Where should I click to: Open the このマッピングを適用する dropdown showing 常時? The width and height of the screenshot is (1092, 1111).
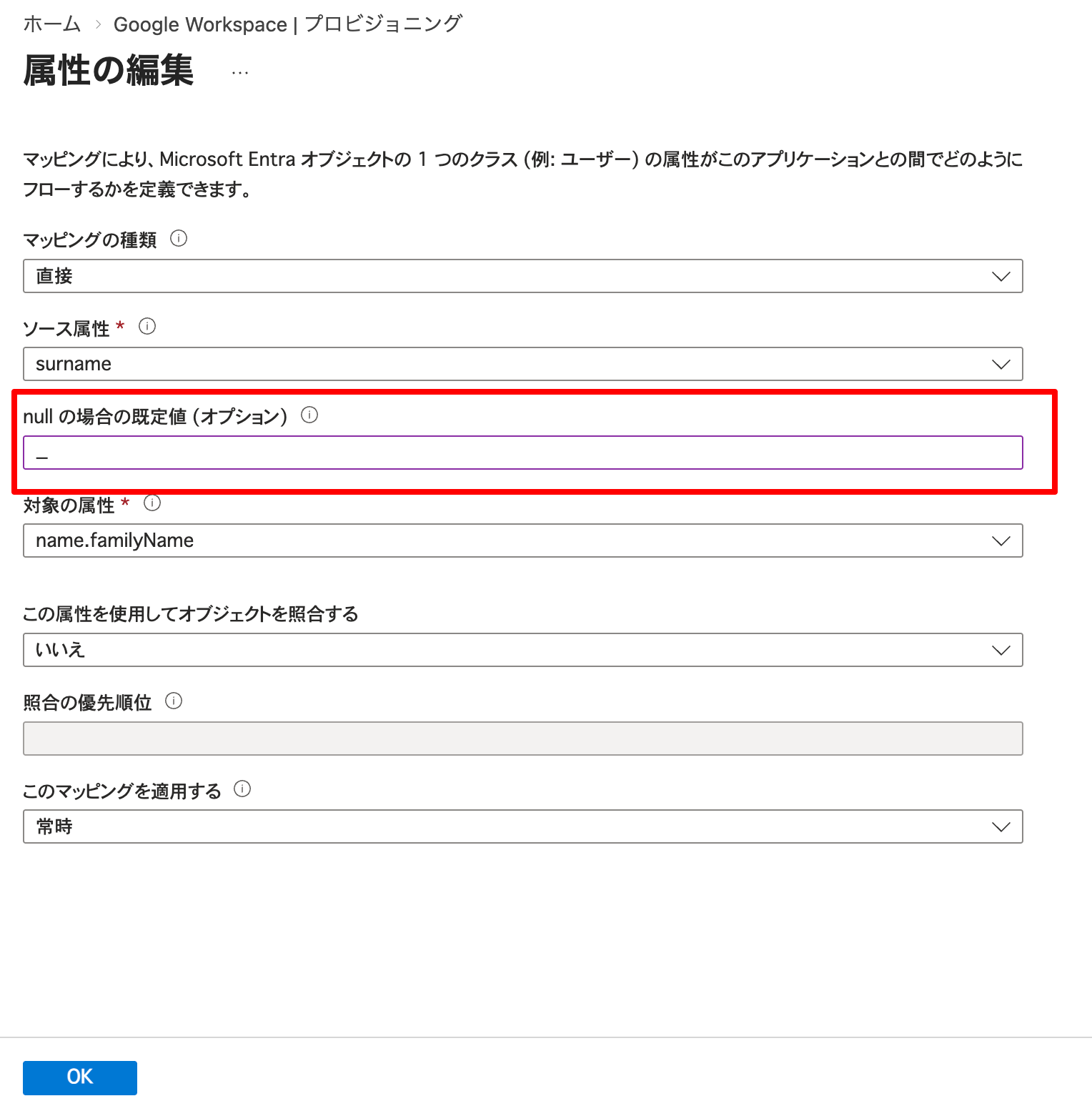click(x=1001, y=826)
